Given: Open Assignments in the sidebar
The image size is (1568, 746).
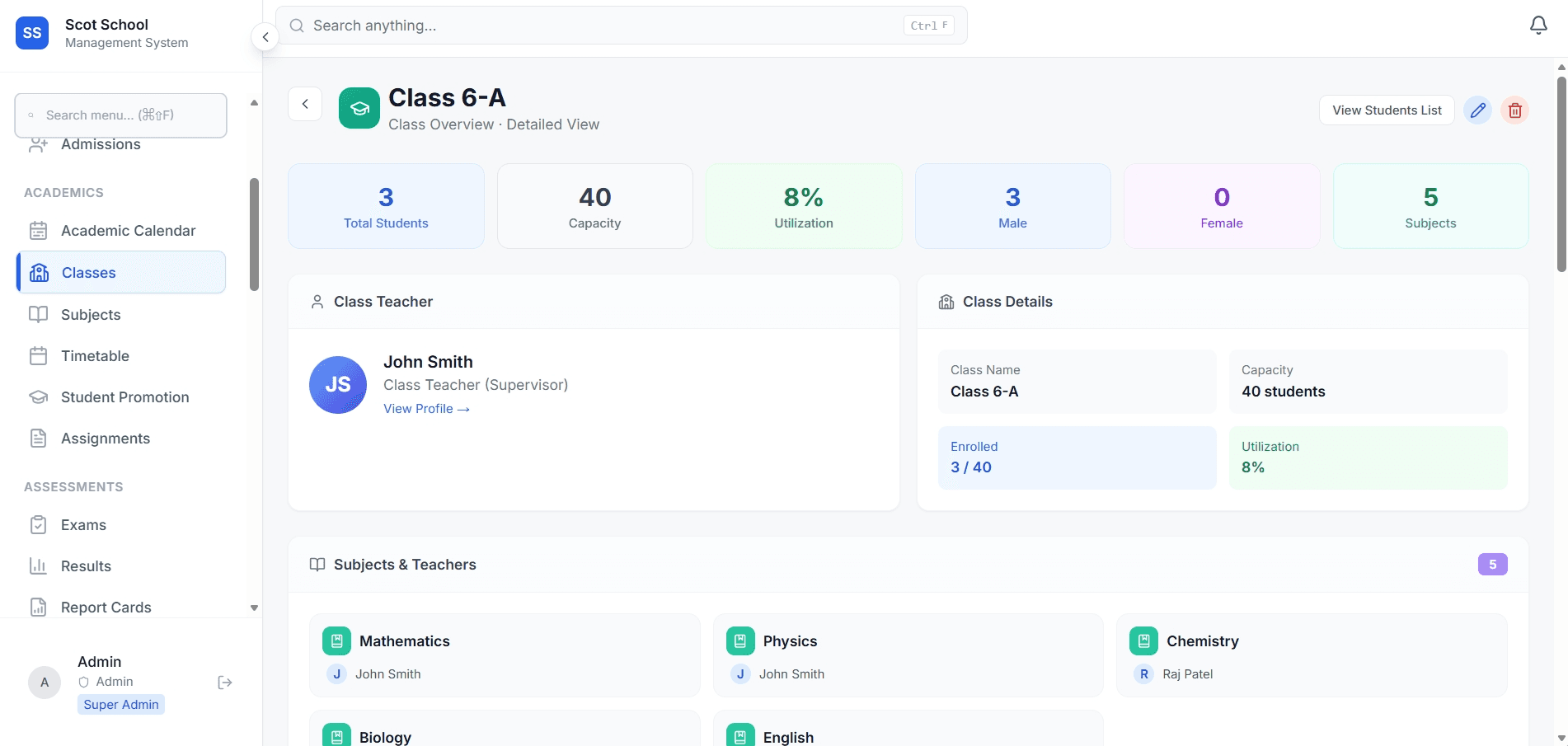Looking at the screenshot, I should (121, 439).
